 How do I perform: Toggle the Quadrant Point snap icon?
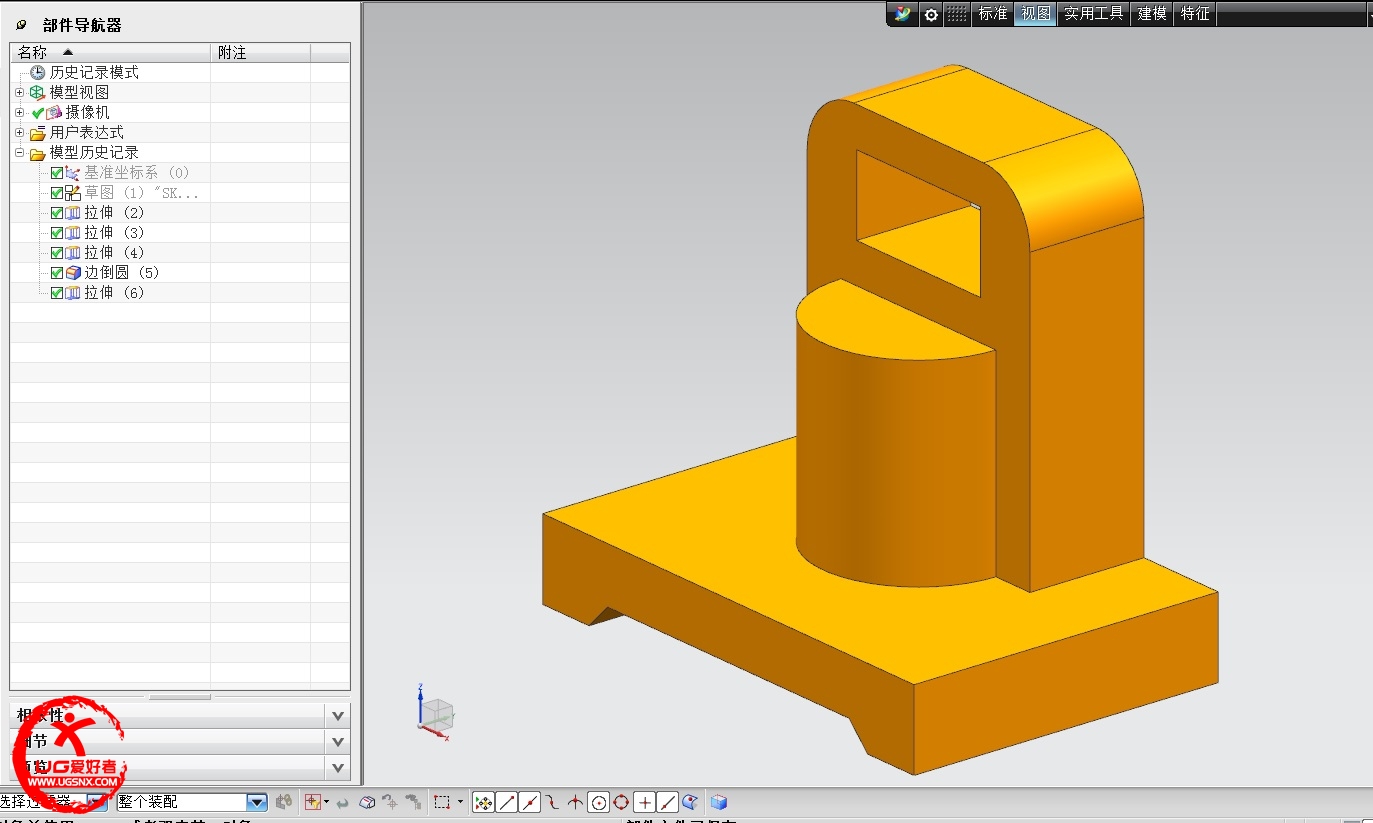(x=621, y=802)
